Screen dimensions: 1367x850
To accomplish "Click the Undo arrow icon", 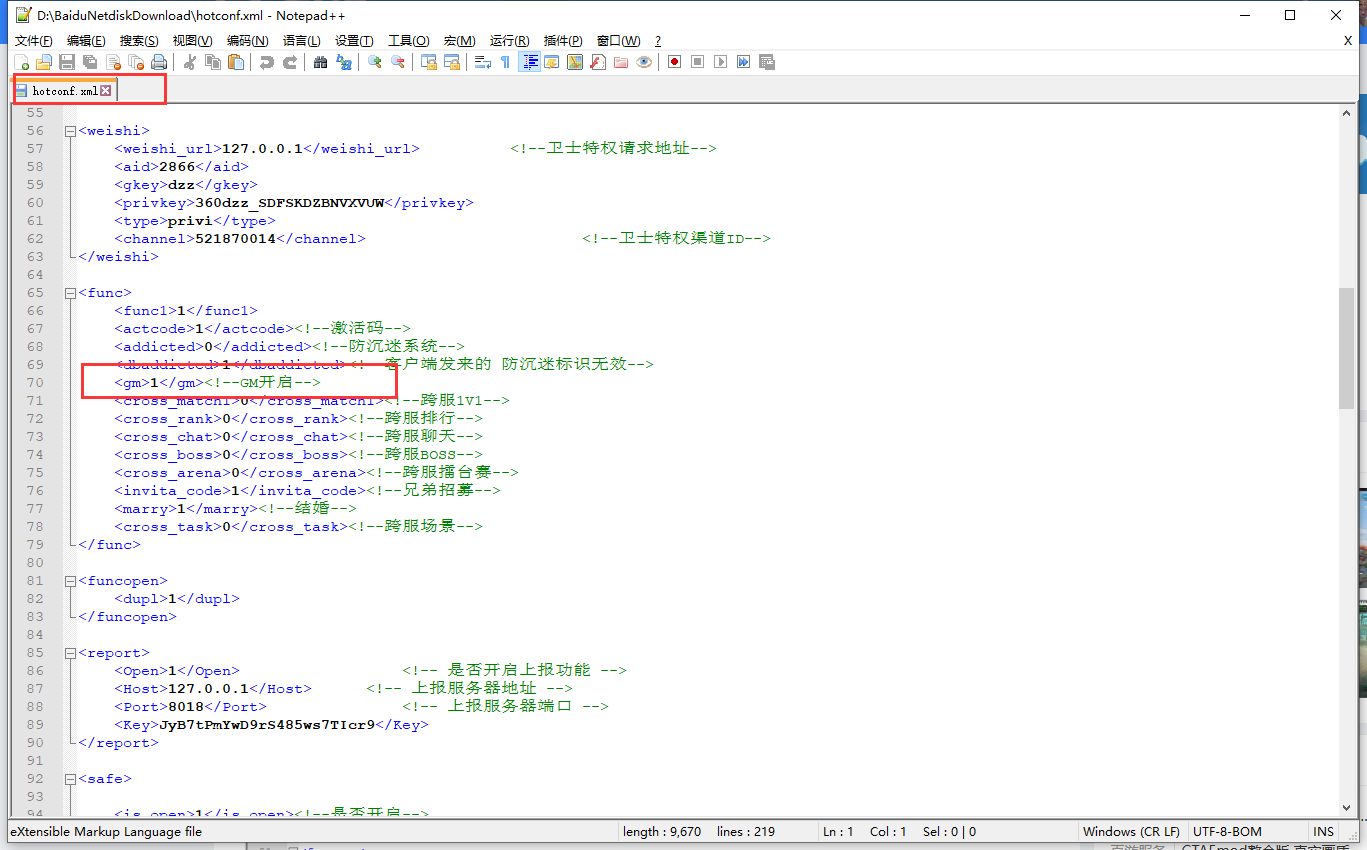I will point(266,62).
